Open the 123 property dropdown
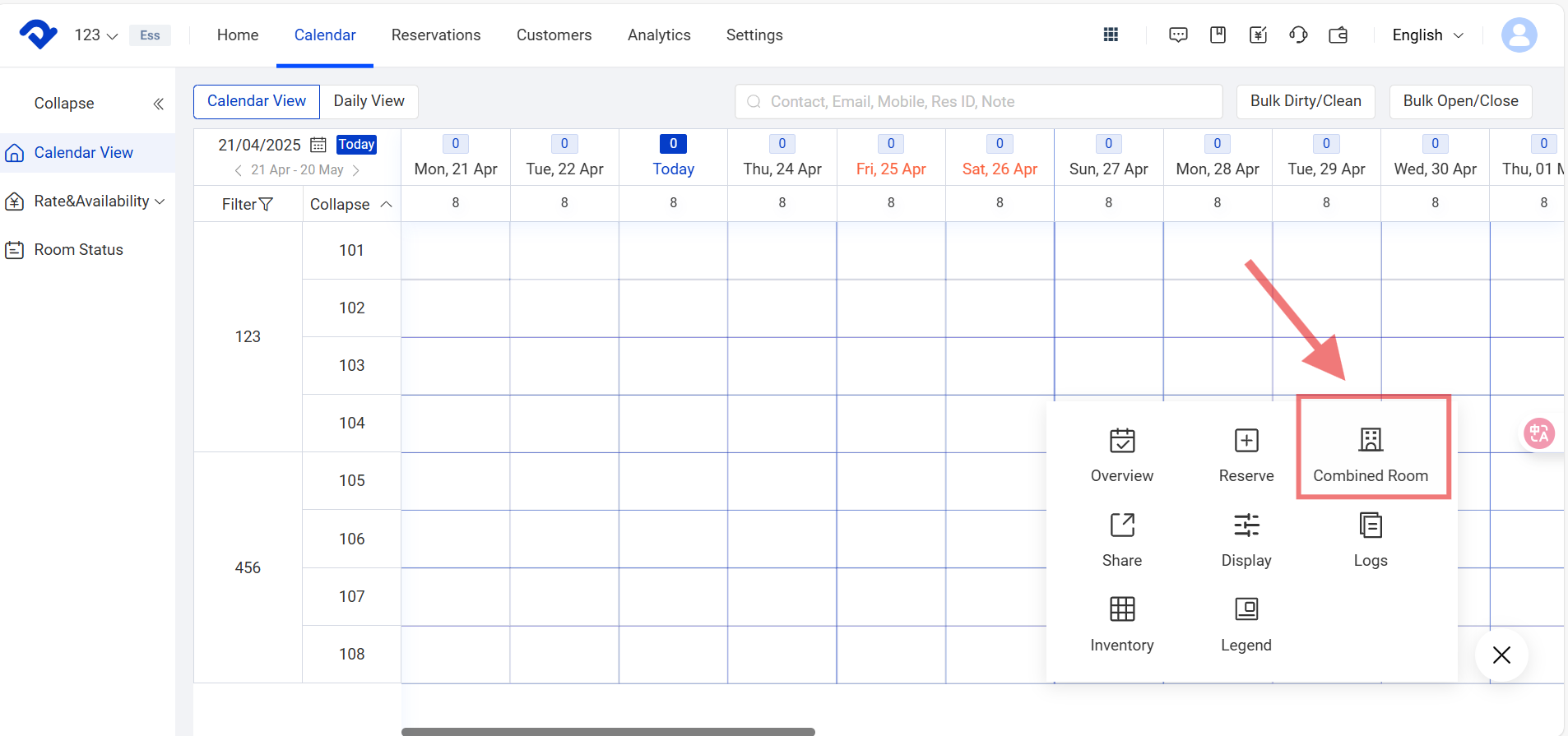The height and width of the screenshot is (736, 1568). 95,35
